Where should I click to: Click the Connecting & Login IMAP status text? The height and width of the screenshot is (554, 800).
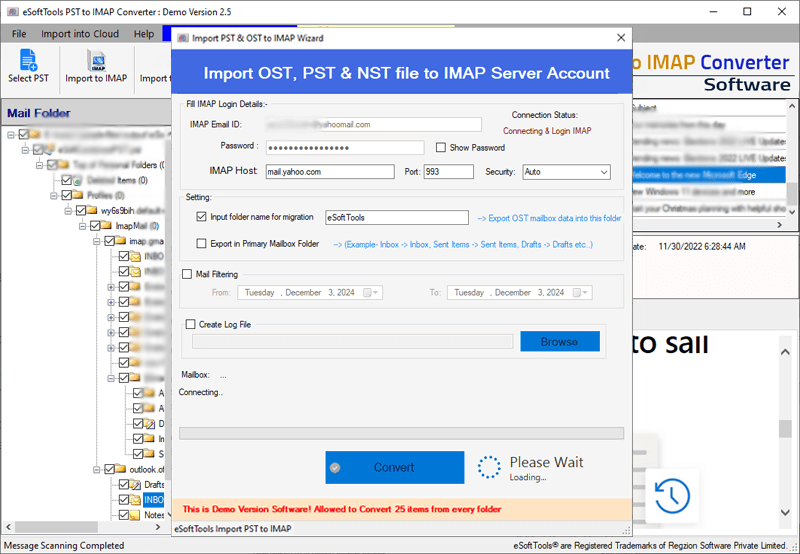(547, 131)
